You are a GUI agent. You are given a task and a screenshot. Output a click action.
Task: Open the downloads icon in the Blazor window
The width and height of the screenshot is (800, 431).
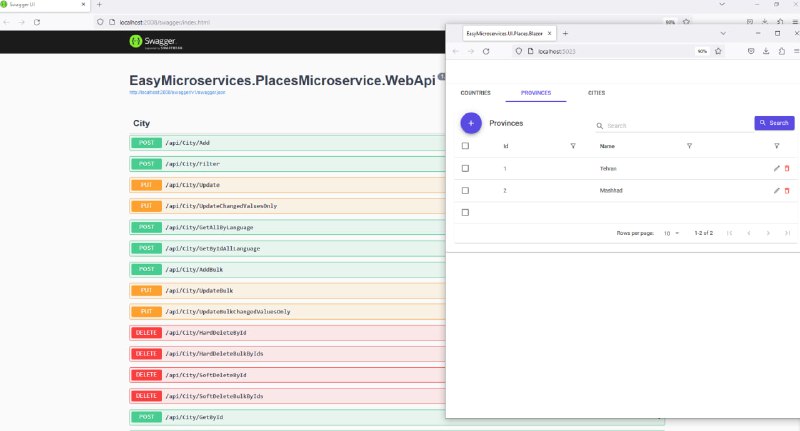tap(766, 52)
